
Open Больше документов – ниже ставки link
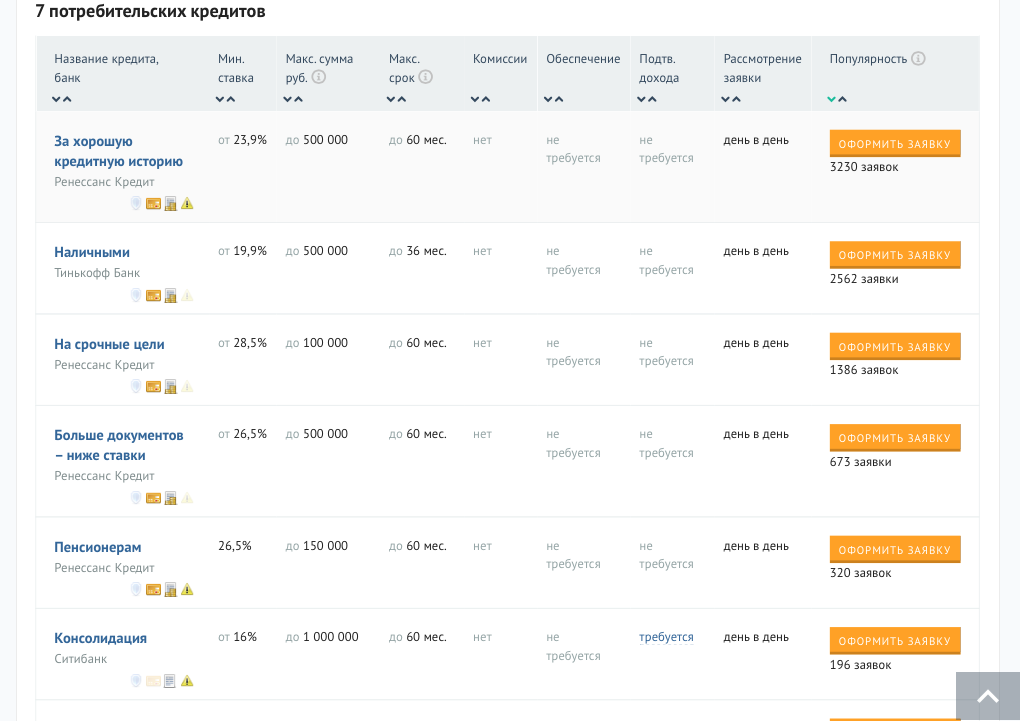point(119,445)
